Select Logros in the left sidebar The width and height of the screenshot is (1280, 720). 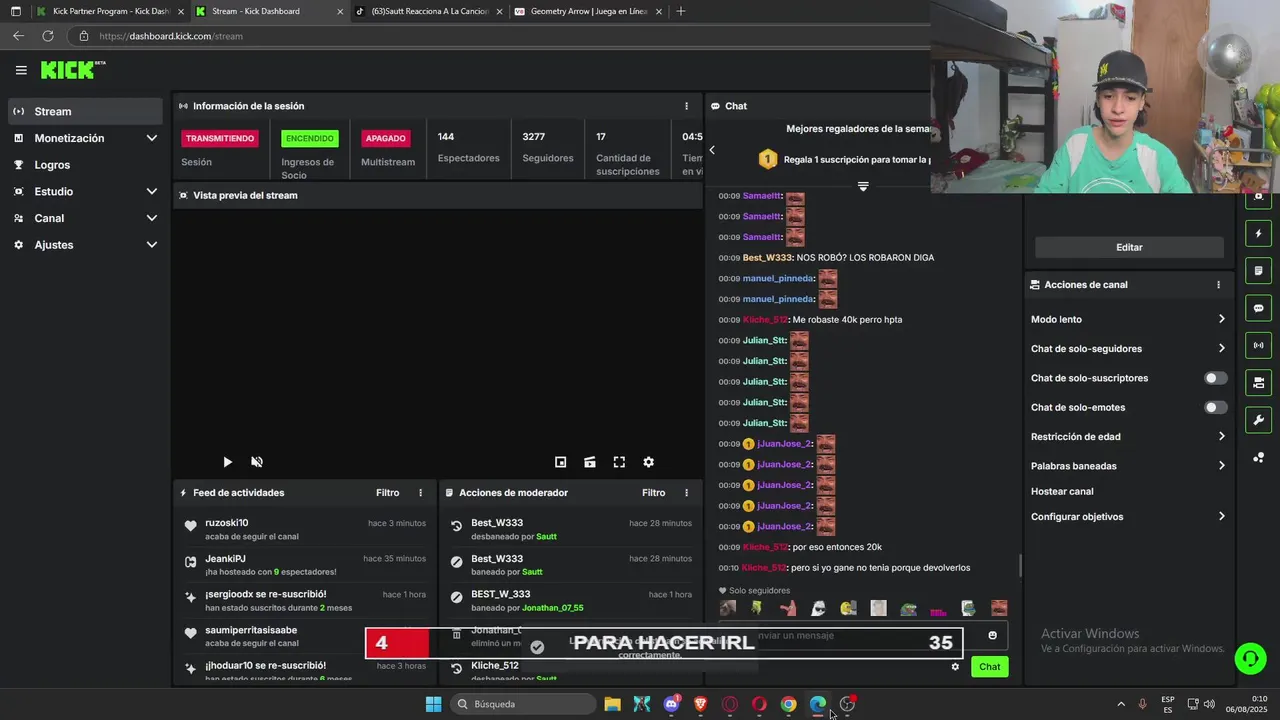click(85, 165)
